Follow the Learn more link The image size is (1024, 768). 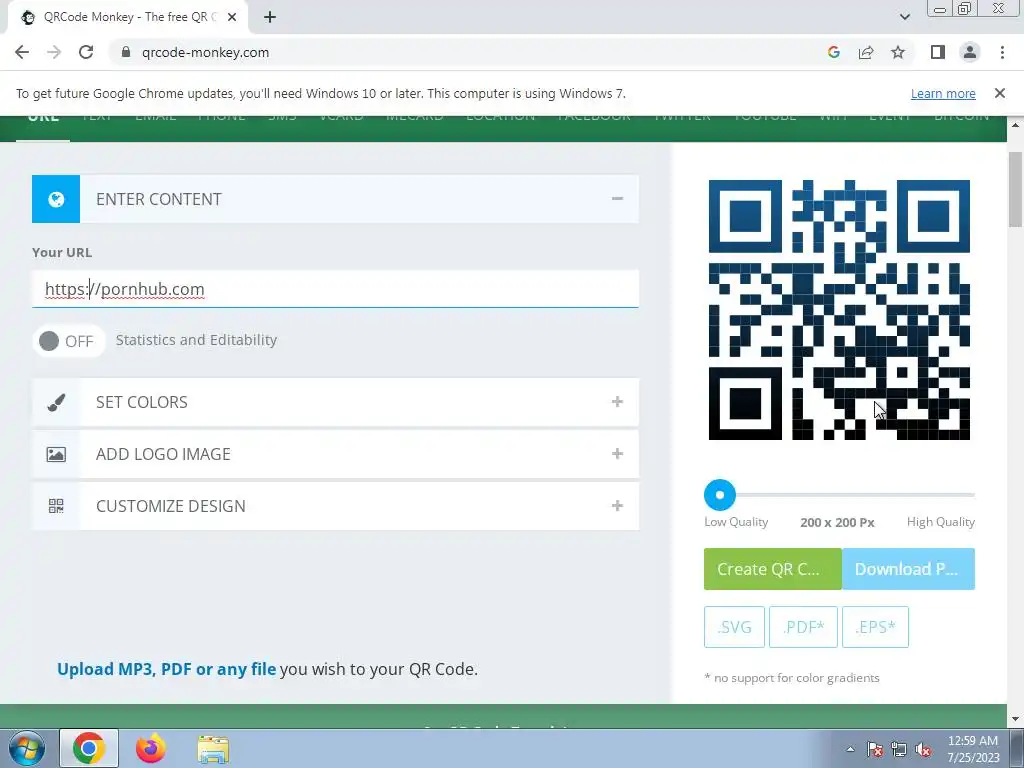point(943,93)
